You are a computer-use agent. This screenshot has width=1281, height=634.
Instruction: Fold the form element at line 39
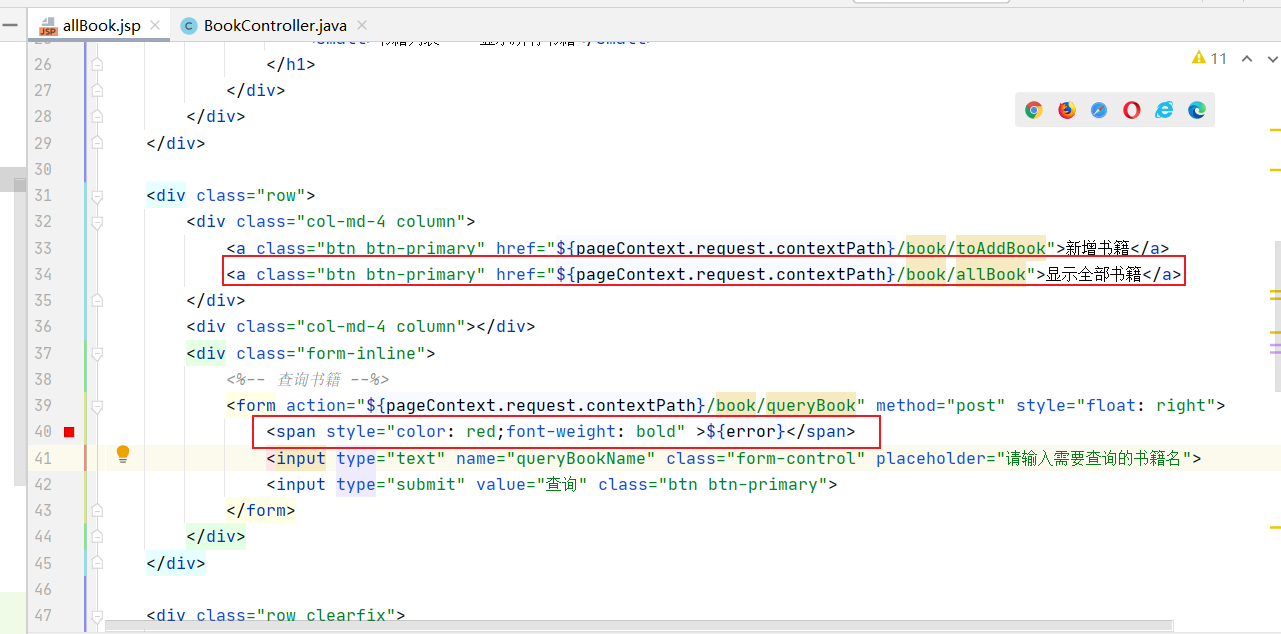97,406
